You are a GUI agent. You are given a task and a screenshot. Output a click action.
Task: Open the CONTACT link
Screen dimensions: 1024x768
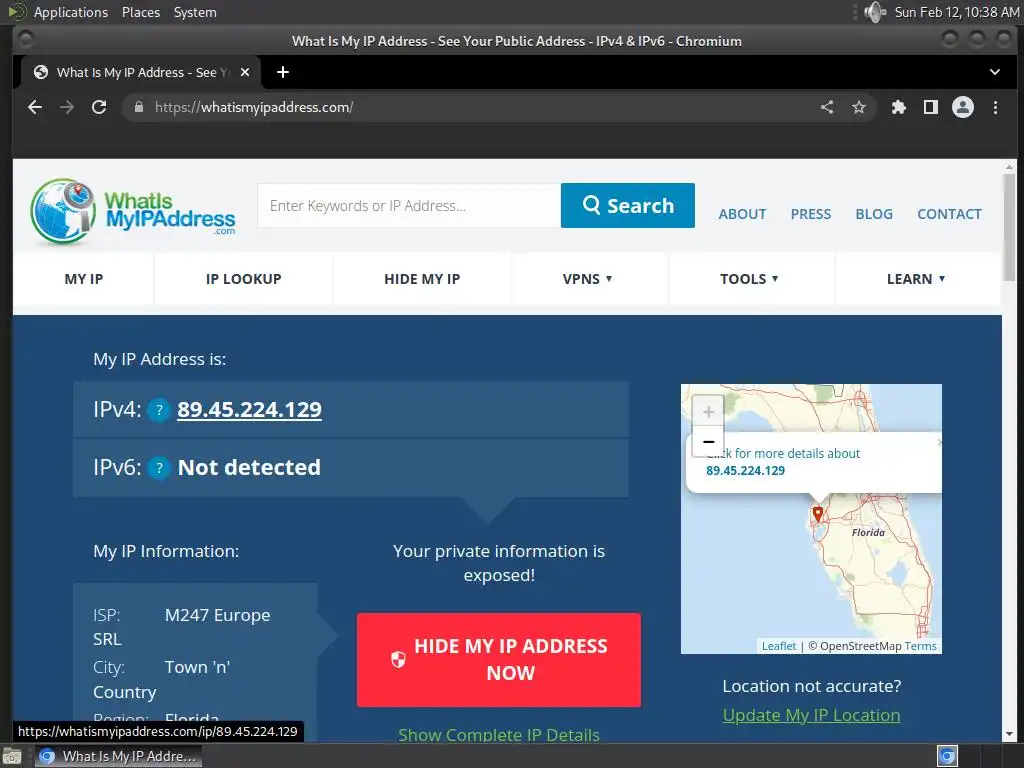click(950, 214)
